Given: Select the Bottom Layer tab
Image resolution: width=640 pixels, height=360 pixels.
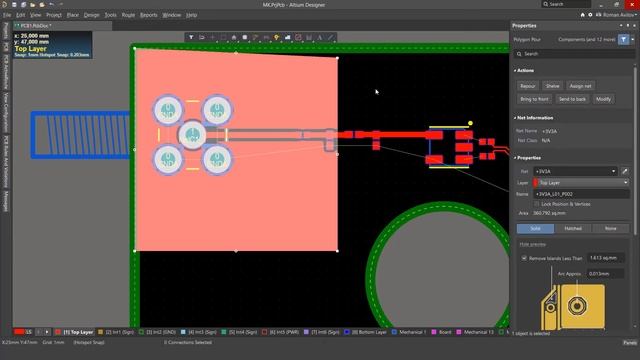Looking at the screenshot, I should coord(366,332).
